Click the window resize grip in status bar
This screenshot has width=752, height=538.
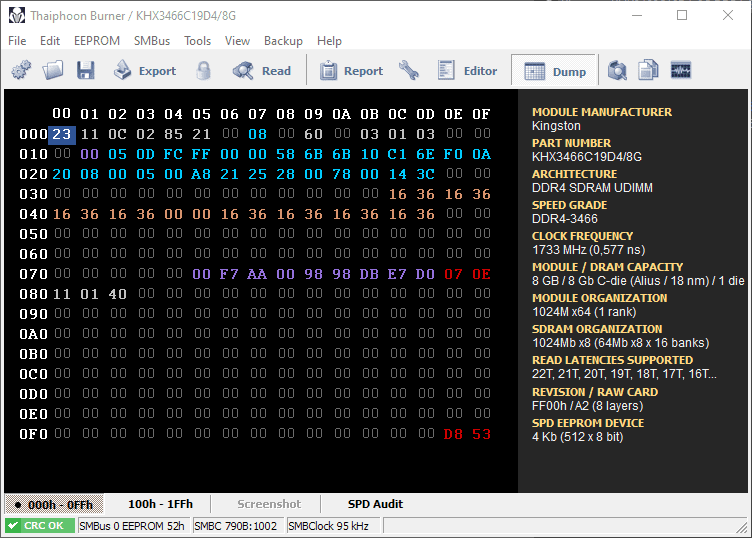tap(741, 527)
